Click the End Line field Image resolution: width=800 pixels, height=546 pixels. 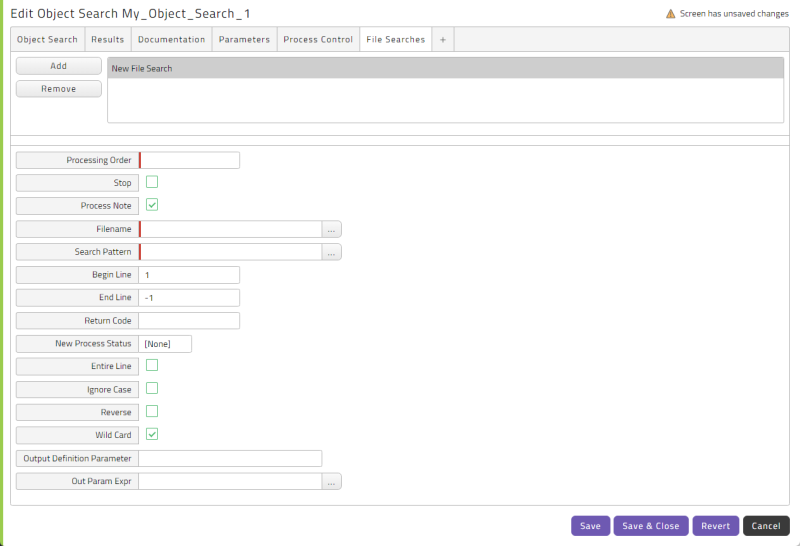(x=189, y=298)
